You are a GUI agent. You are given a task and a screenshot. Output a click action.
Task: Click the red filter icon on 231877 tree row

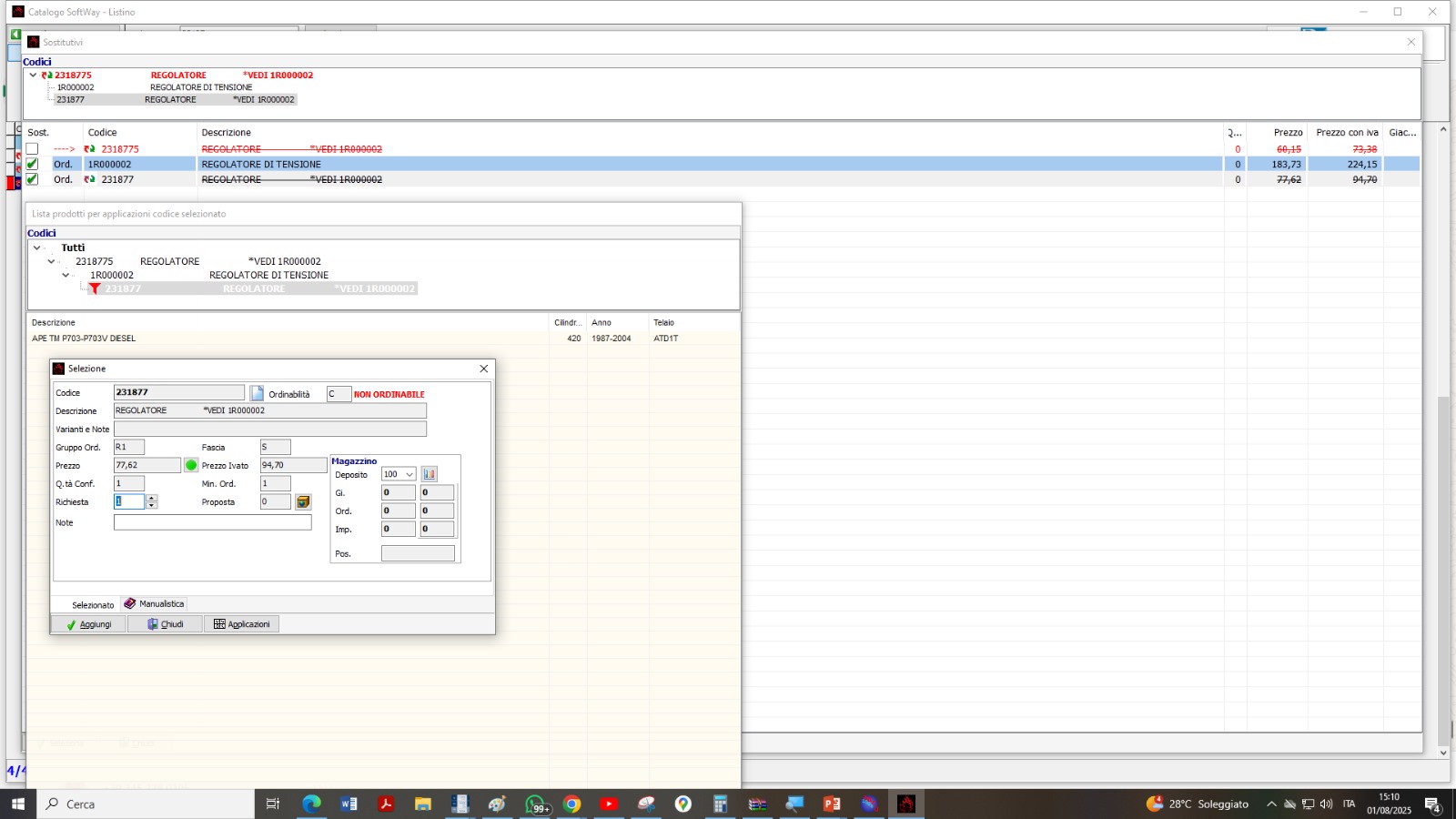(95, 288)
